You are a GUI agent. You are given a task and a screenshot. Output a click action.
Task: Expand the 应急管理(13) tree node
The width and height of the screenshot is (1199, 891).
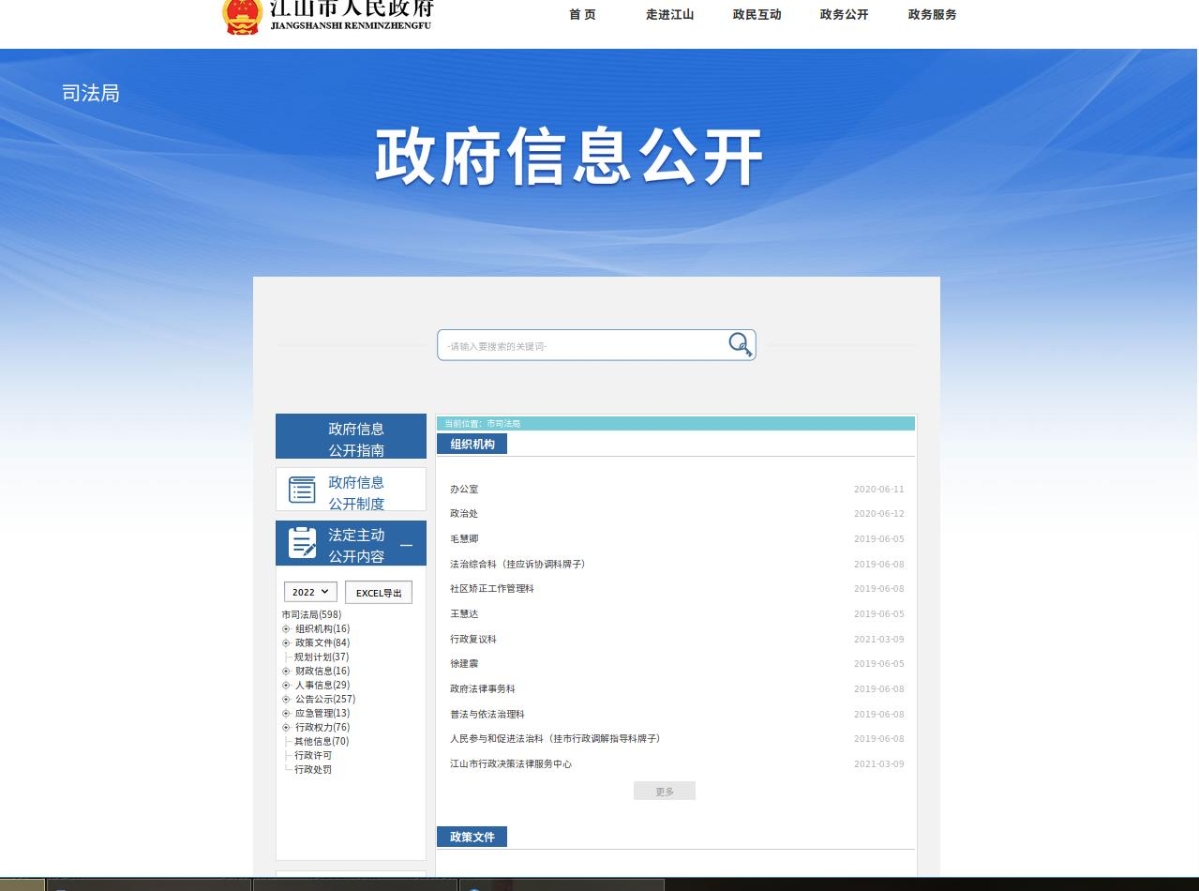point(286,713)
